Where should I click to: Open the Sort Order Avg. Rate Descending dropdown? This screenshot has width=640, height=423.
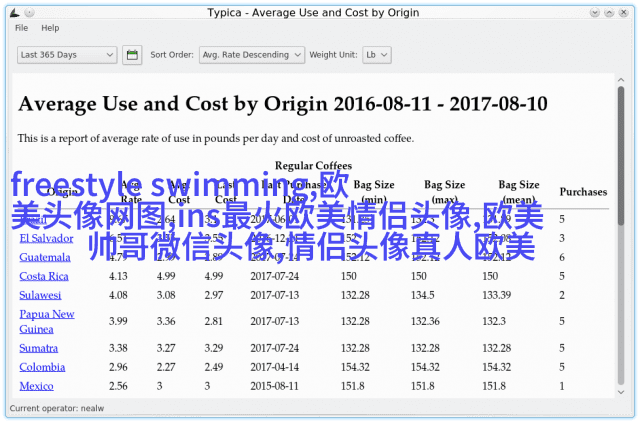[x=252, y=55]
